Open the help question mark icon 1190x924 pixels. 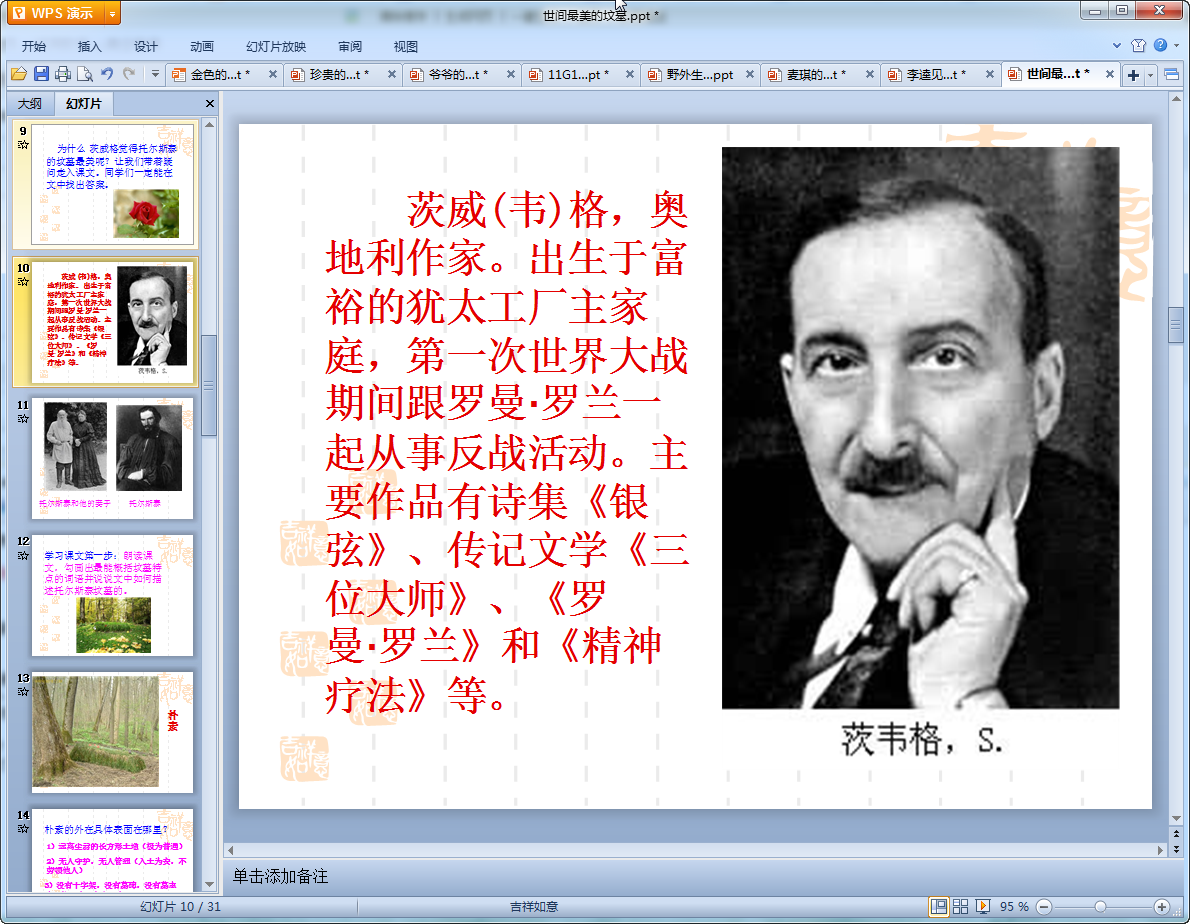(1160, 46)
